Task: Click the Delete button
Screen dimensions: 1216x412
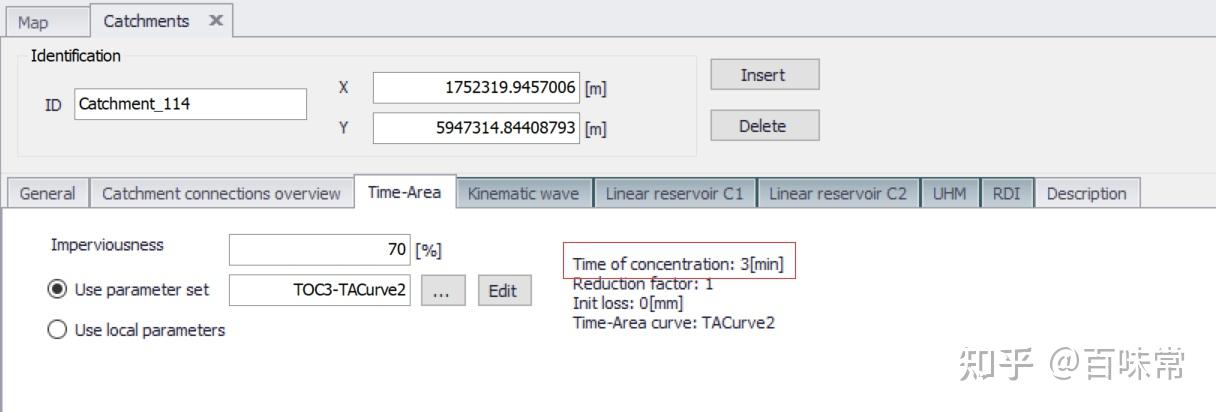Action: (765, 126)
